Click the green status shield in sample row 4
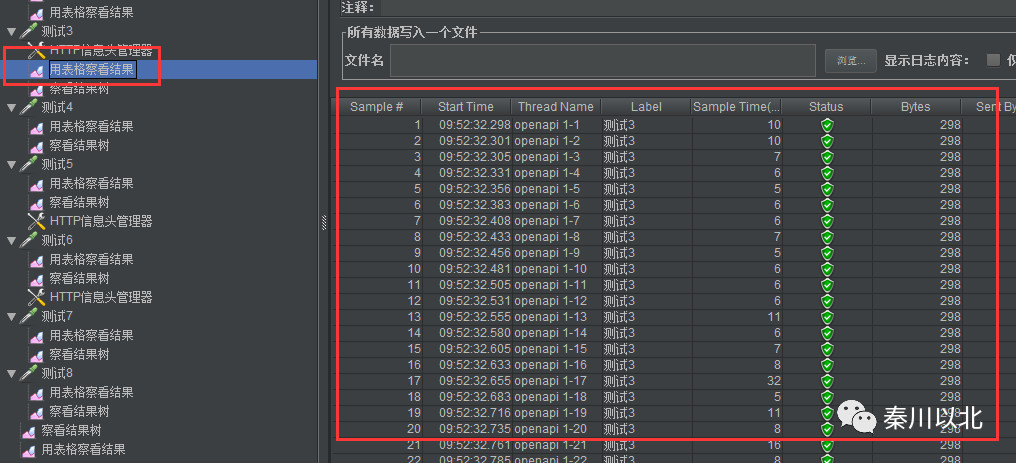 (827, 173)
